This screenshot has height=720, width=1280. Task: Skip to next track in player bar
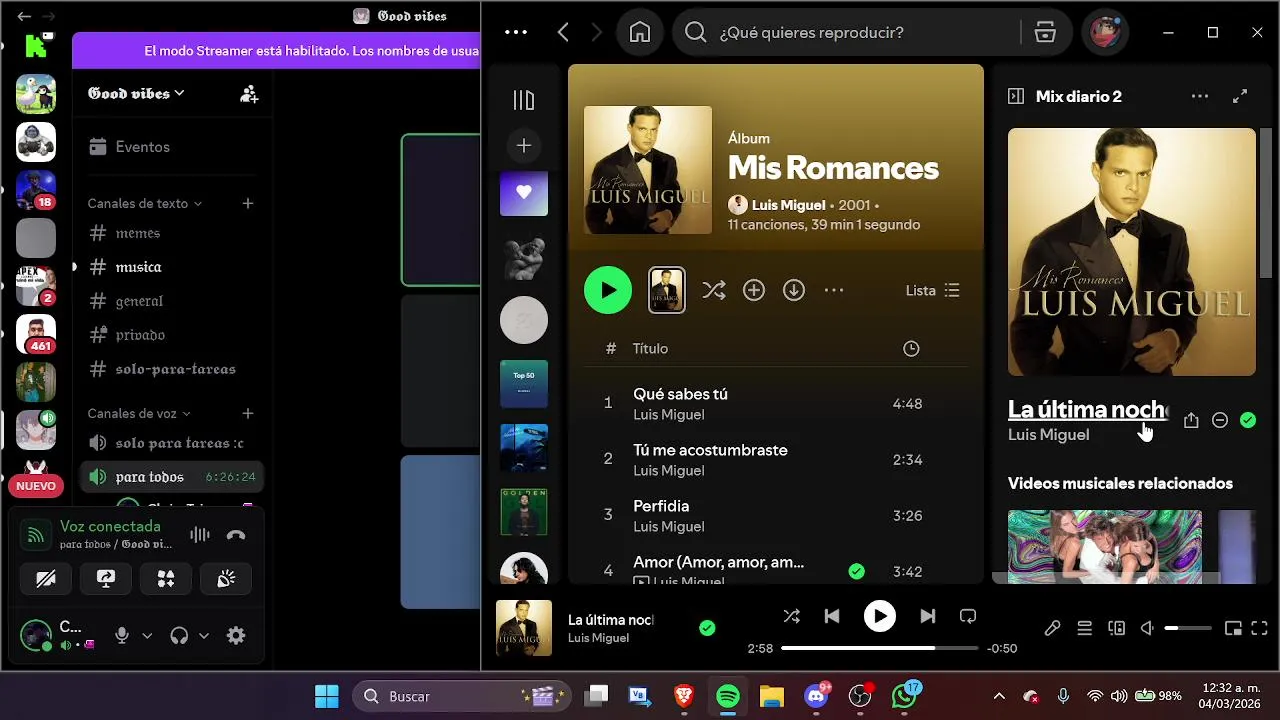[x=928, y=616]
